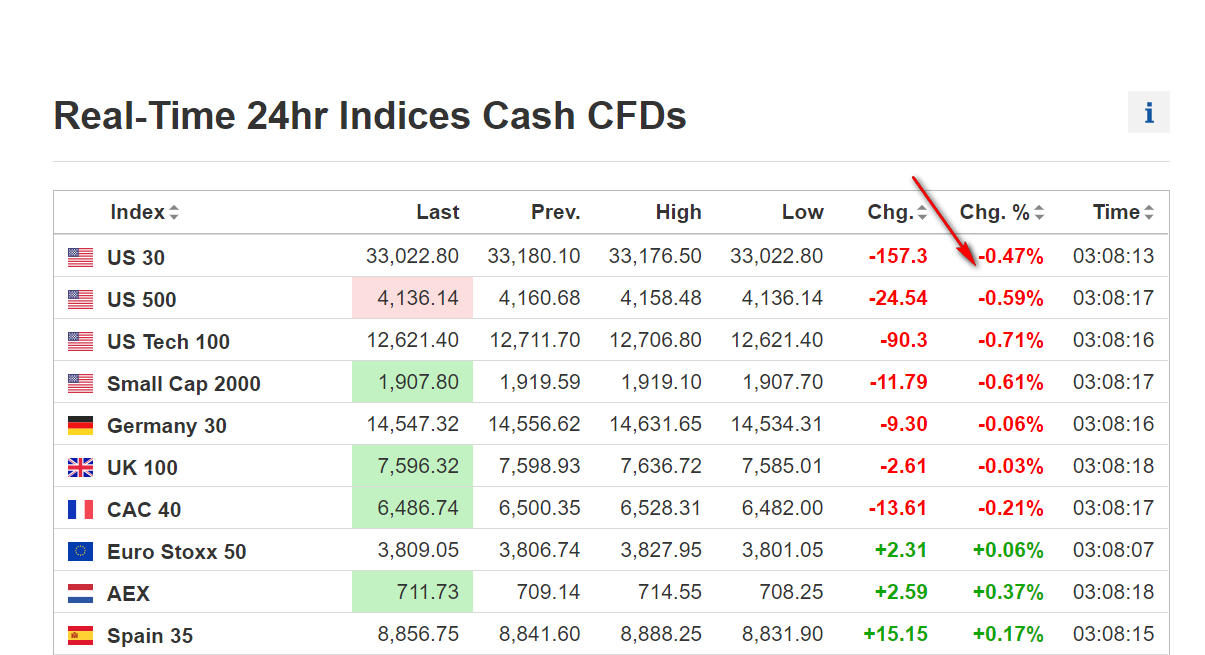Click the Spain flag icon
The width and height of the screenshot is (1205, 655).
coord(81,636)
